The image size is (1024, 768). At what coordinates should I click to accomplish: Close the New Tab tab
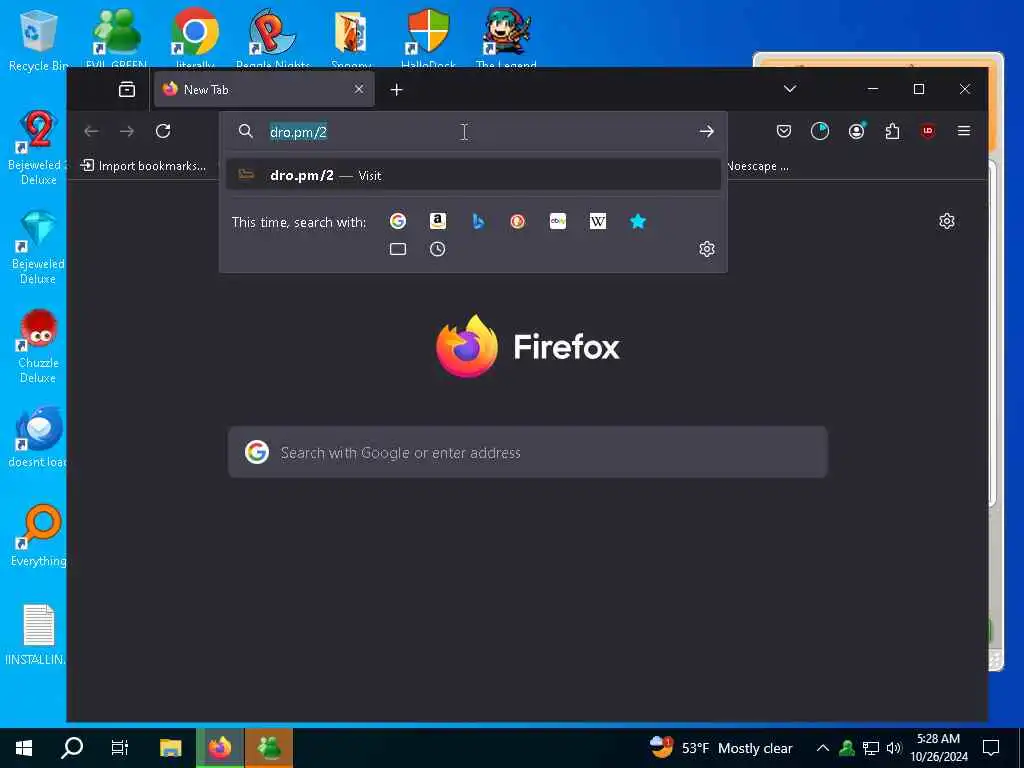(x=359, y=89)
